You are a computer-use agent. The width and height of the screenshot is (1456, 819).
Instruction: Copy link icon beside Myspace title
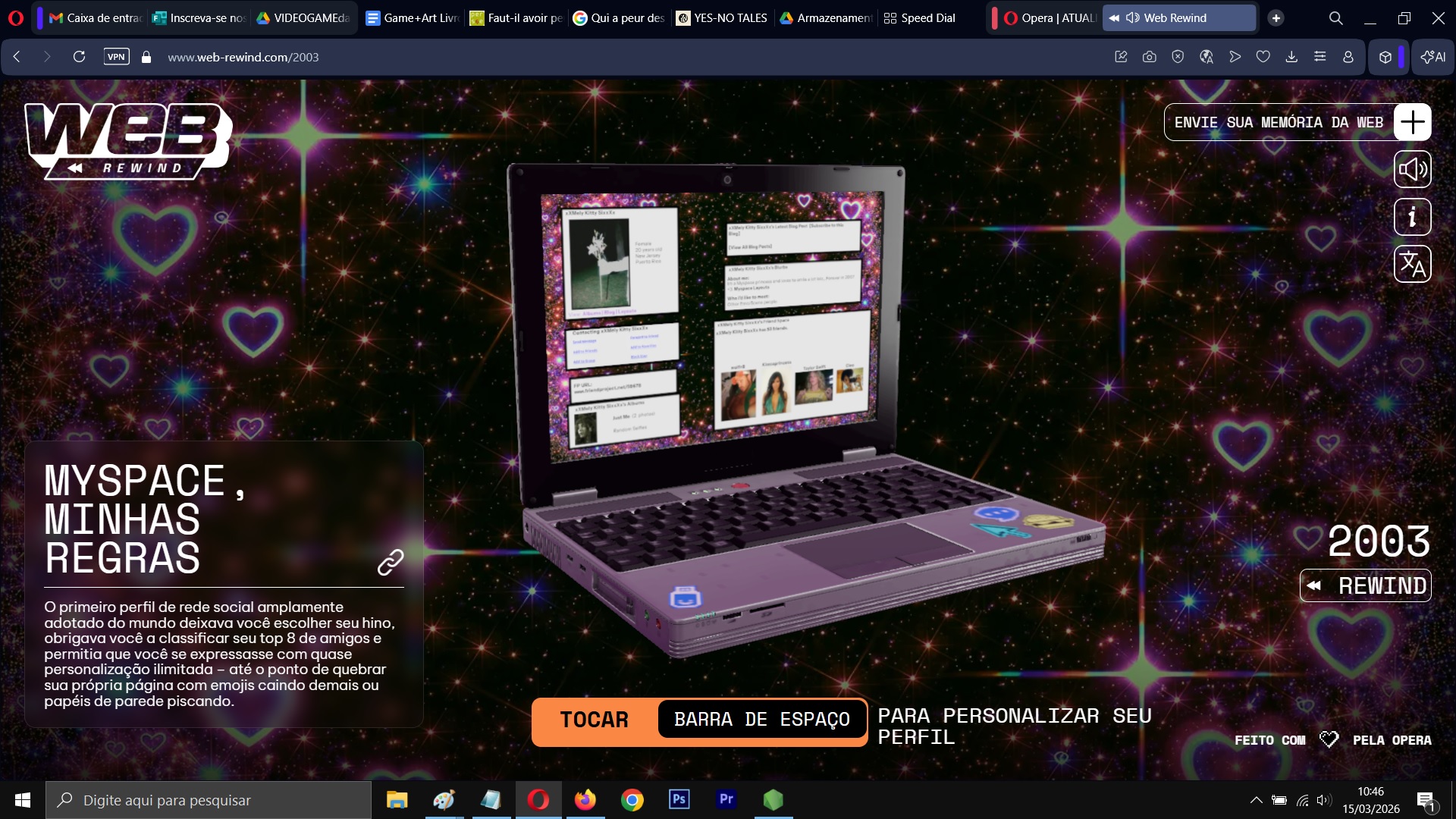[x=391, y=562]
